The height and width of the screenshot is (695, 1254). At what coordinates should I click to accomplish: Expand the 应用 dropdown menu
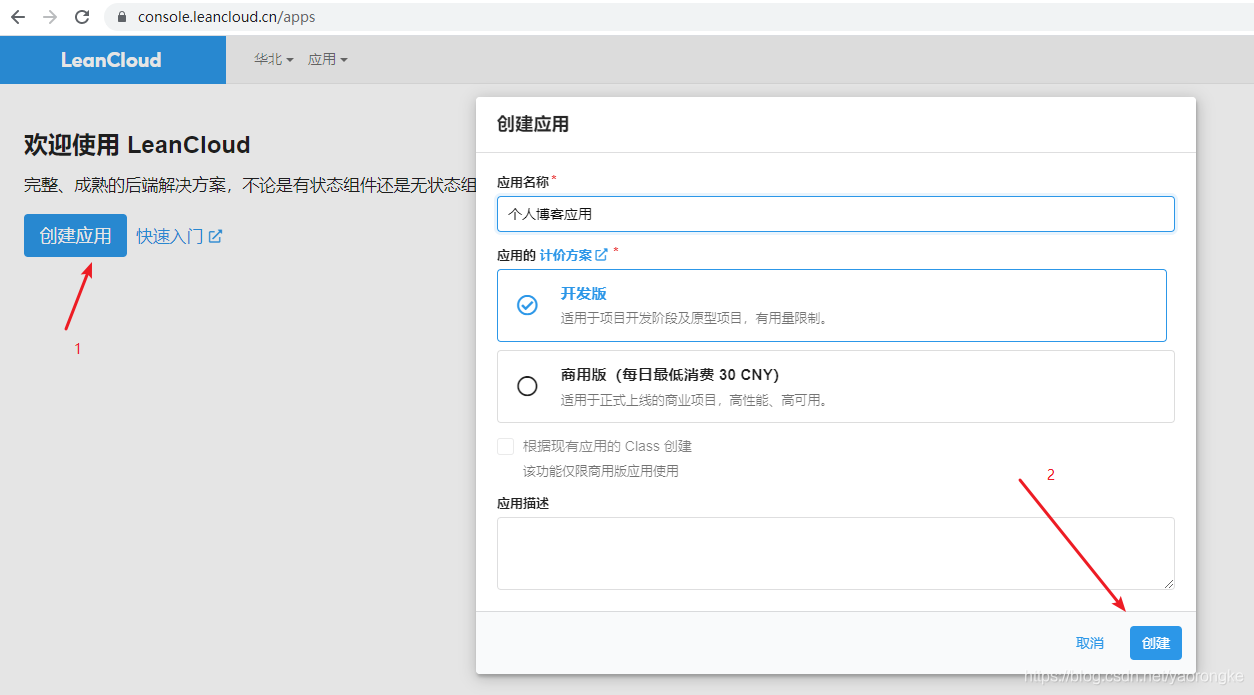click(x=328, y=60)
